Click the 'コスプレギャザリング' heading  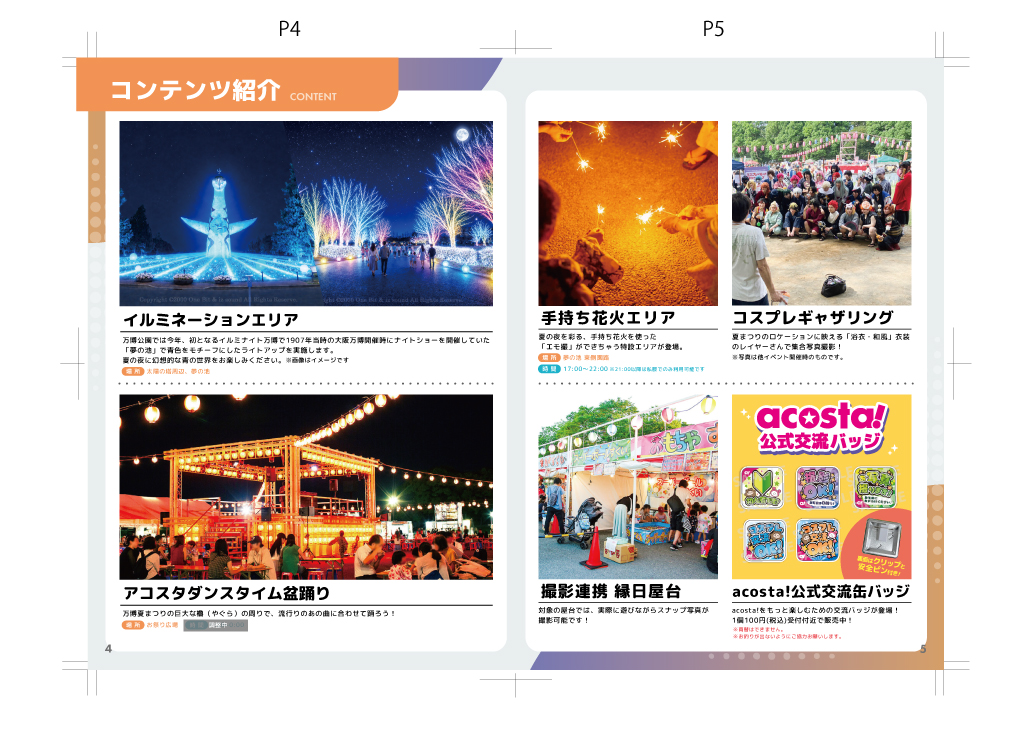(x=813, y=318)
